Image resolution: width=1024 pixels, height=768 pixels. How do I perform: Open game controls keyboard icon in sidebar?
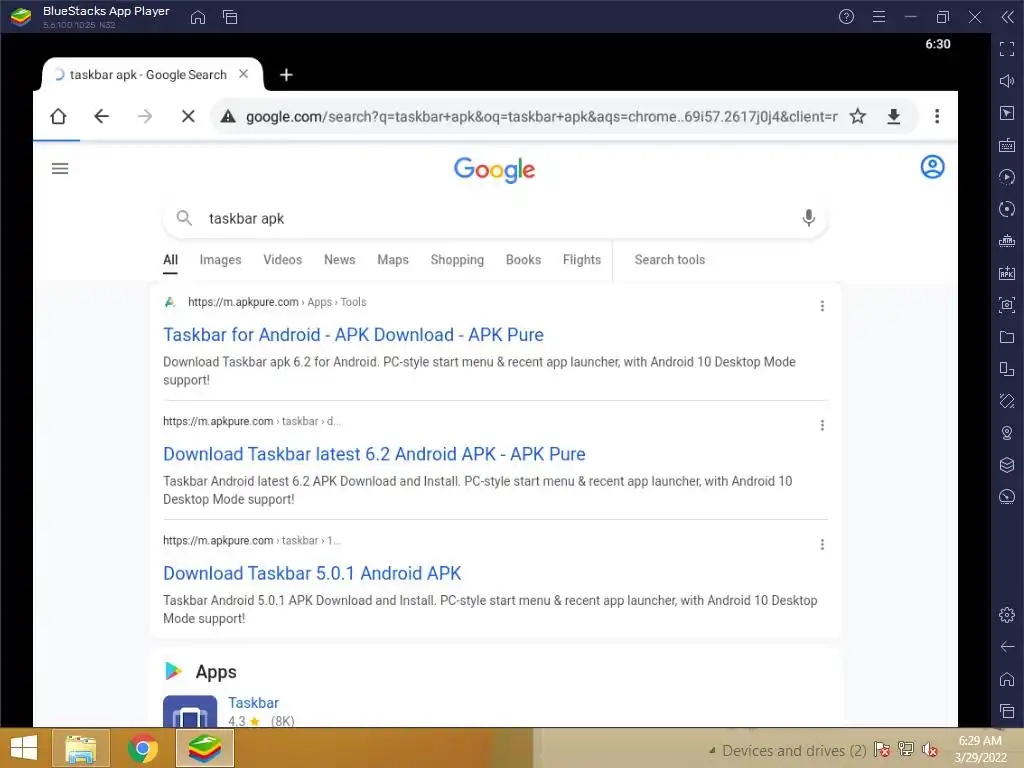pos(1007,145)
